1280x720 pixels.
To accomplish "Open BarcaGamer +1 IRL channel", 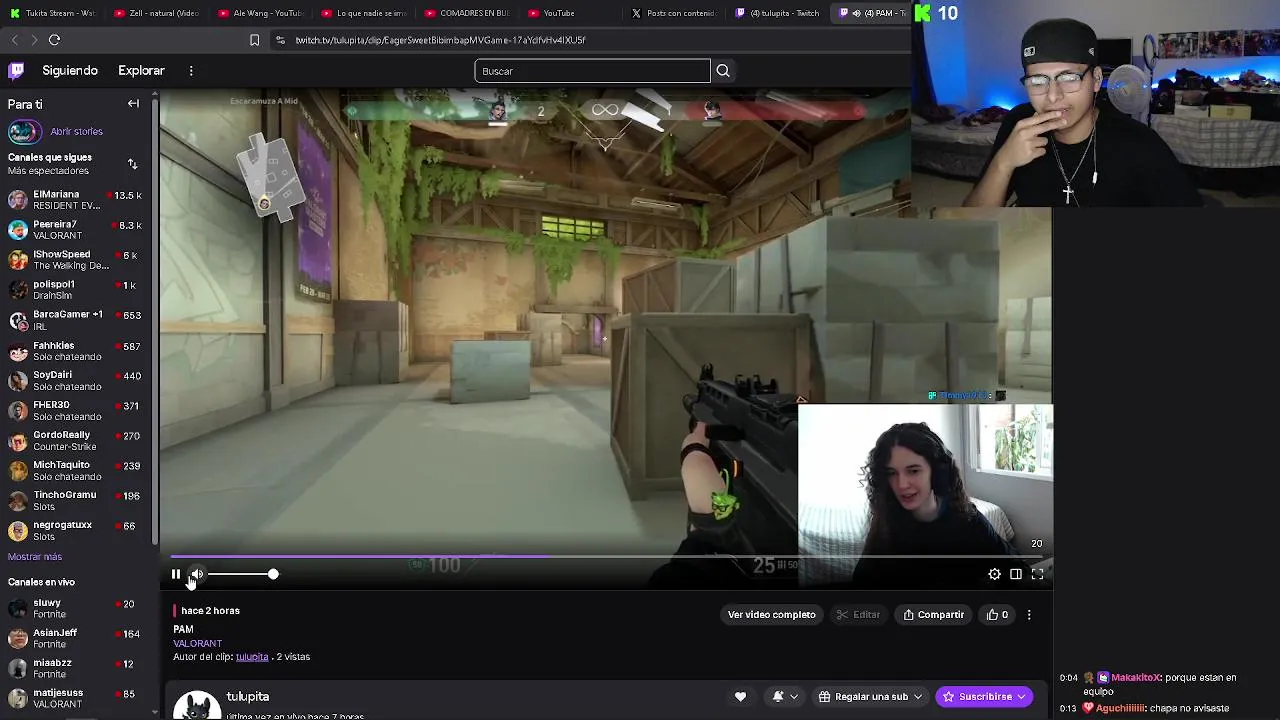I will click(76, 320).
